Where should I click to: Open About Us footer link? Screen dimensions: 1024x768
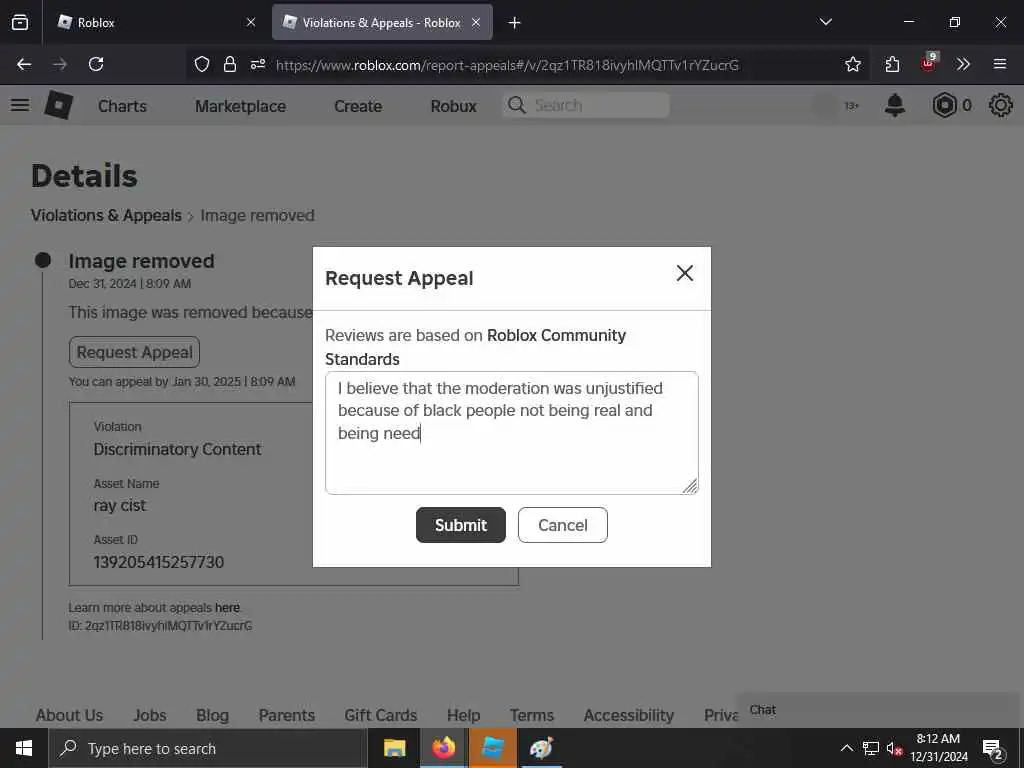point(69,715)
